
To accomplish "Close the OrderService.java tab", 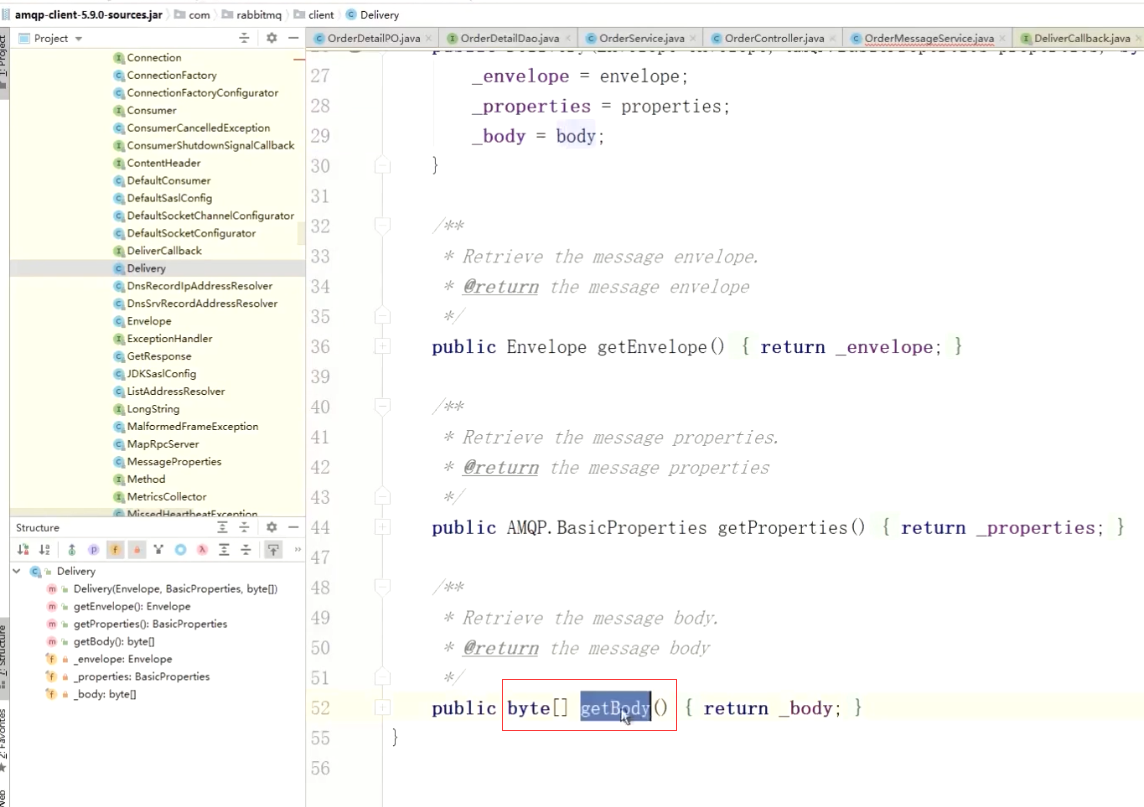I will (692, 38).
